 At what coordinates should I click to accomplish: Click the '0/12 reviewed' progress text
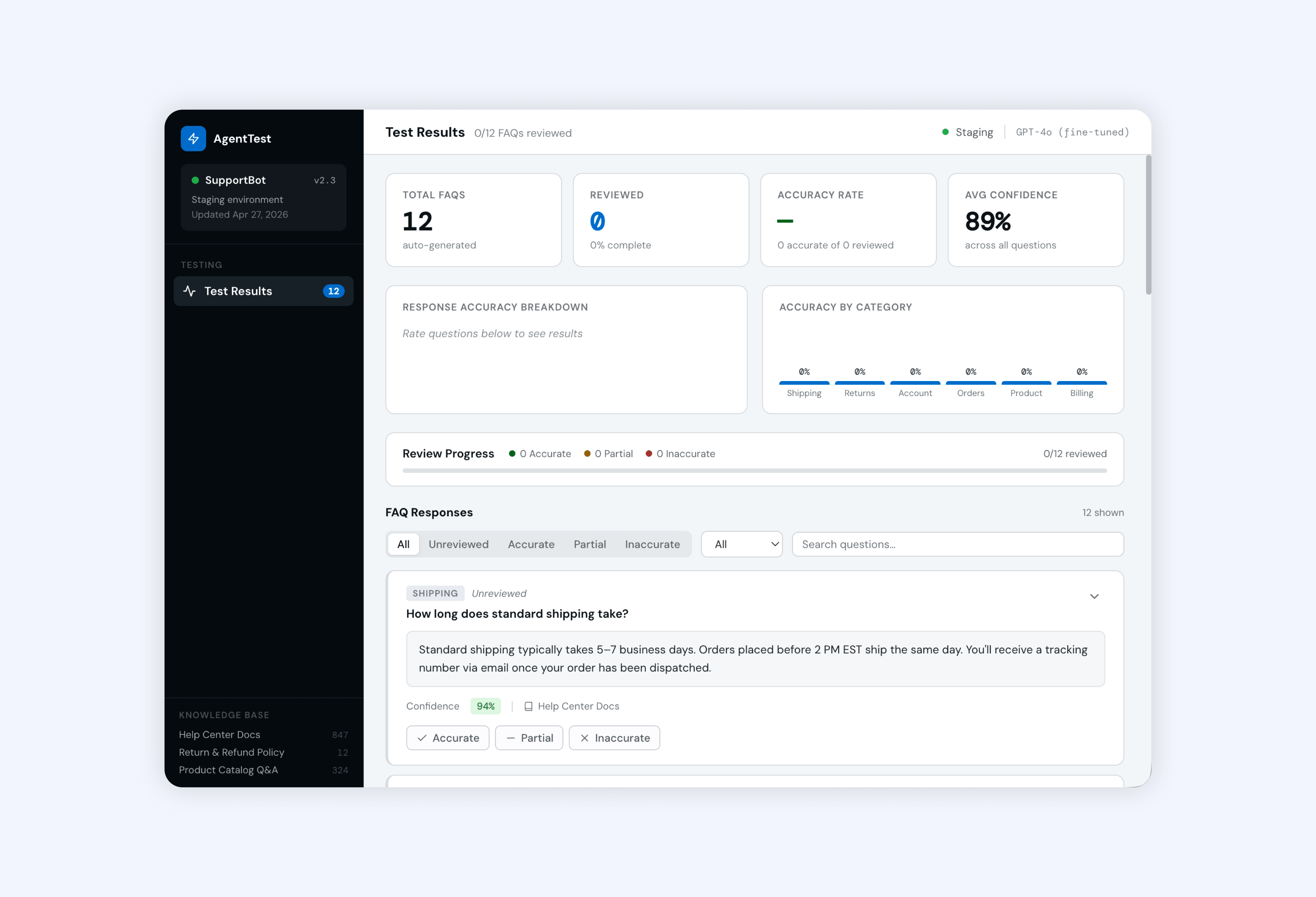(x=1075, y=454)
